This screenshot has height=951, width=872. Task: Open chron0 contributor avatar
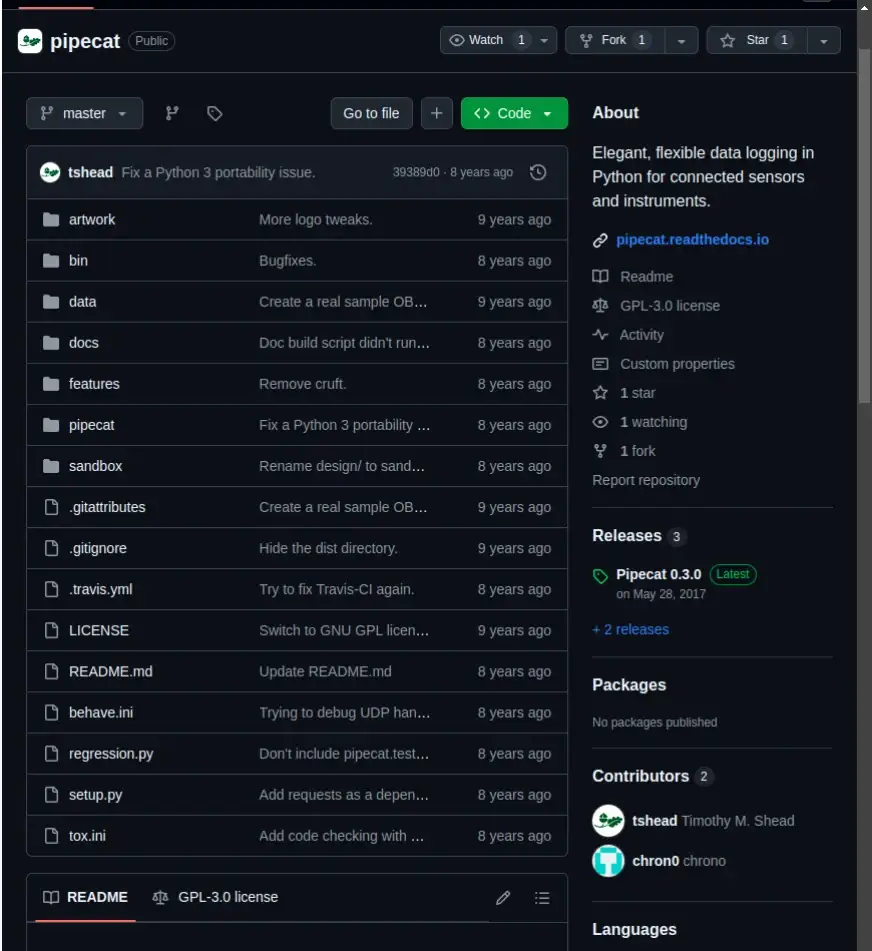coord(608,861)
